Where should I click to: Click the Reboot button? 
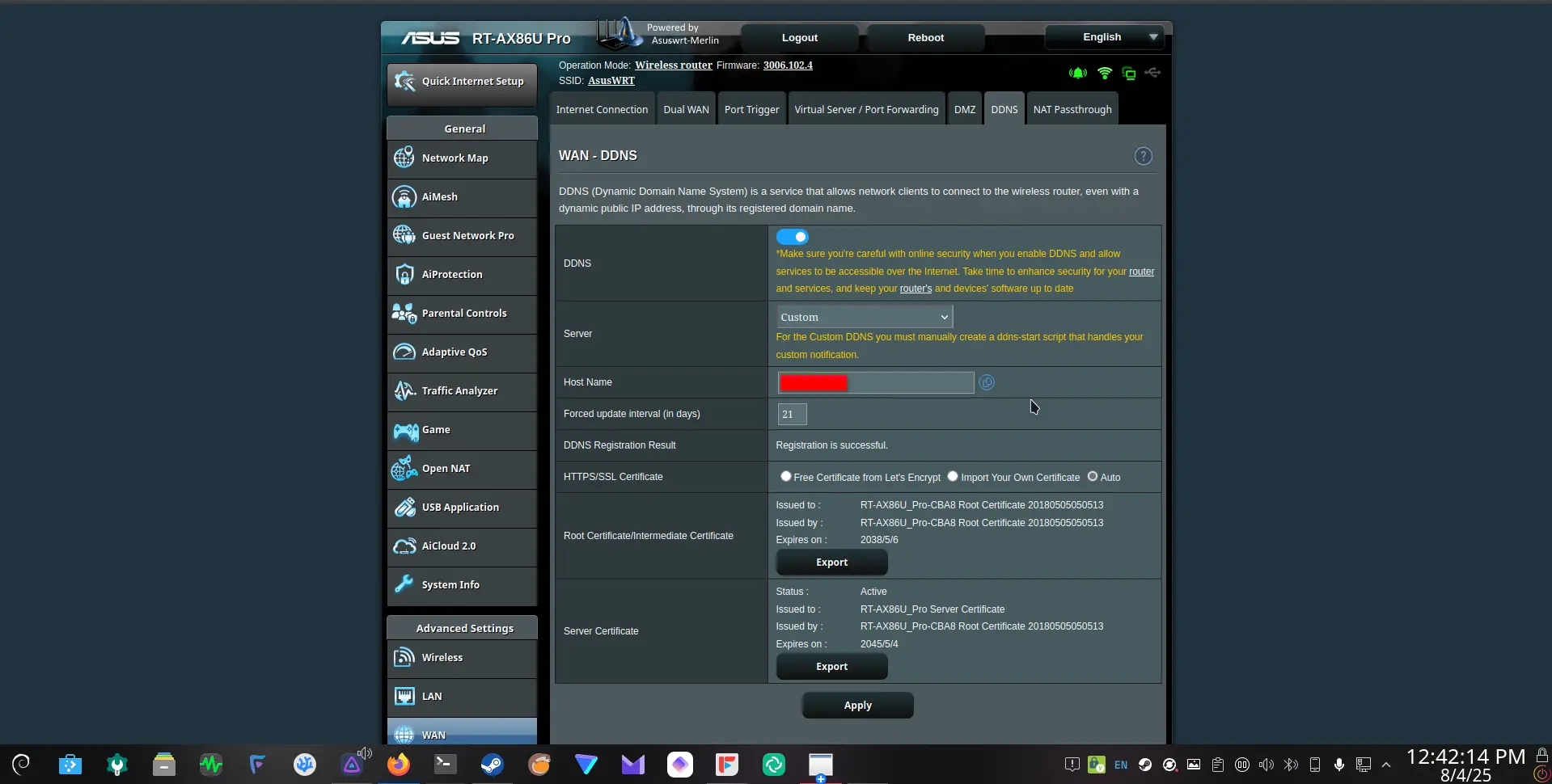(x=925, y=38)
